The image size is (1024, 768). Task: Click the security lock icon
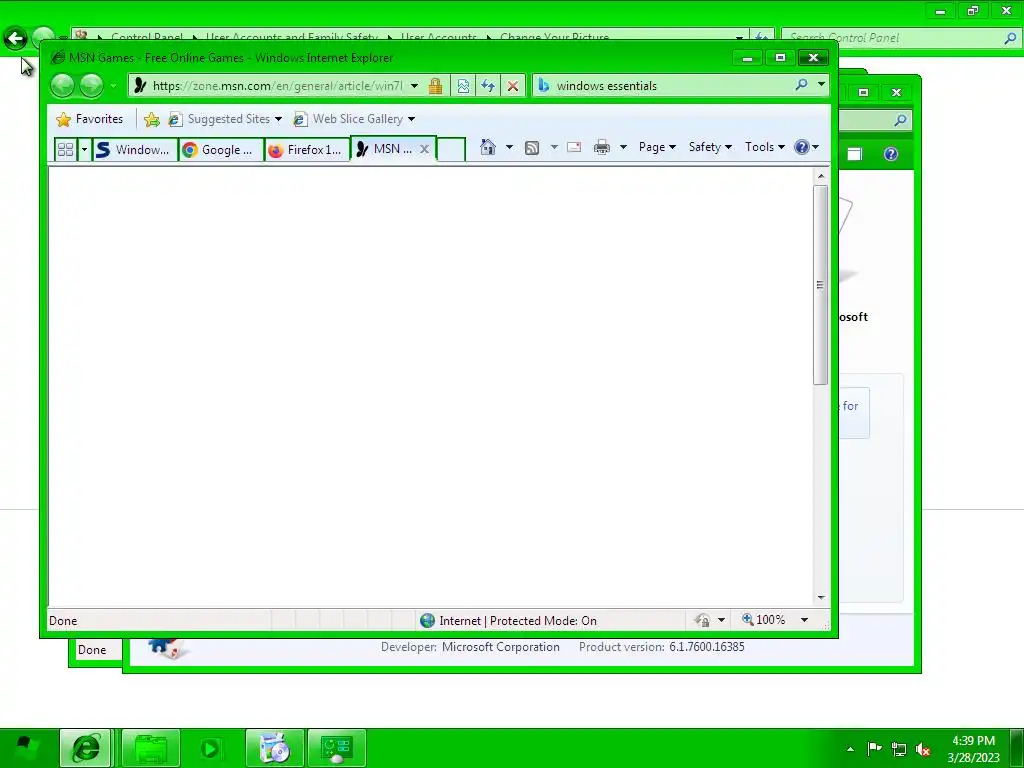(436, 86)
